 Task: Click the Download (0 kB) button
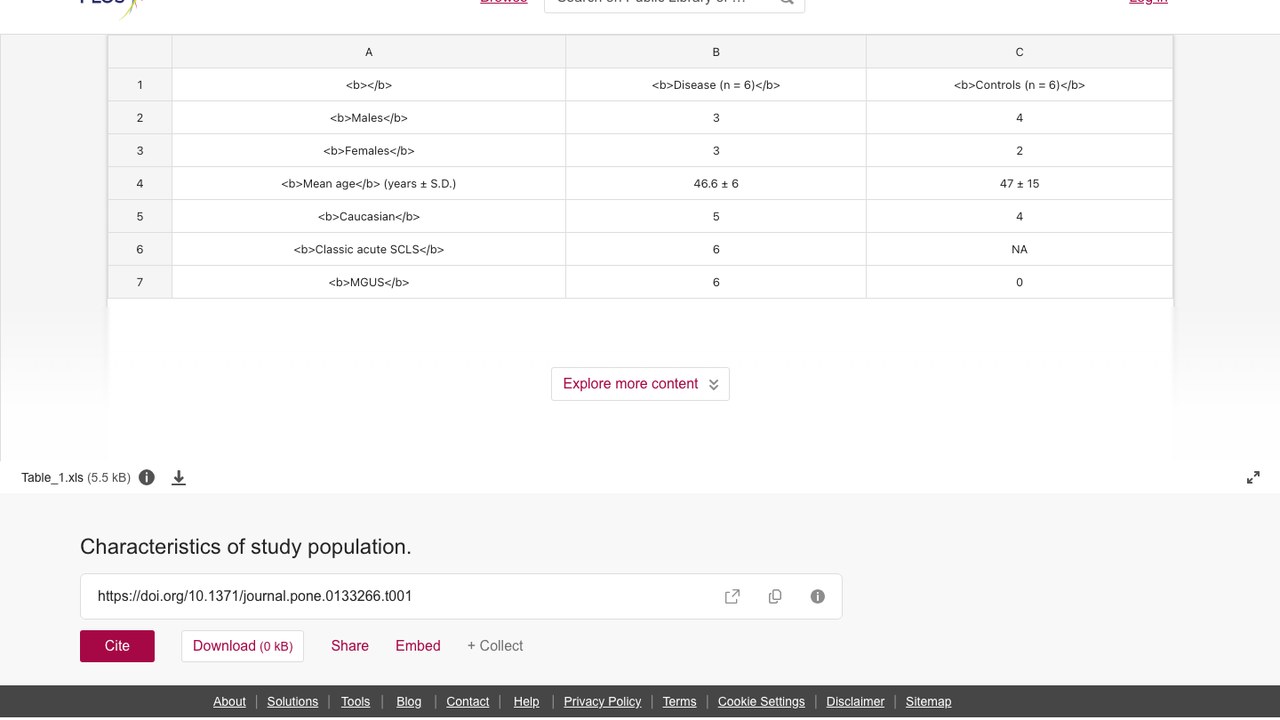coord(242,646)
